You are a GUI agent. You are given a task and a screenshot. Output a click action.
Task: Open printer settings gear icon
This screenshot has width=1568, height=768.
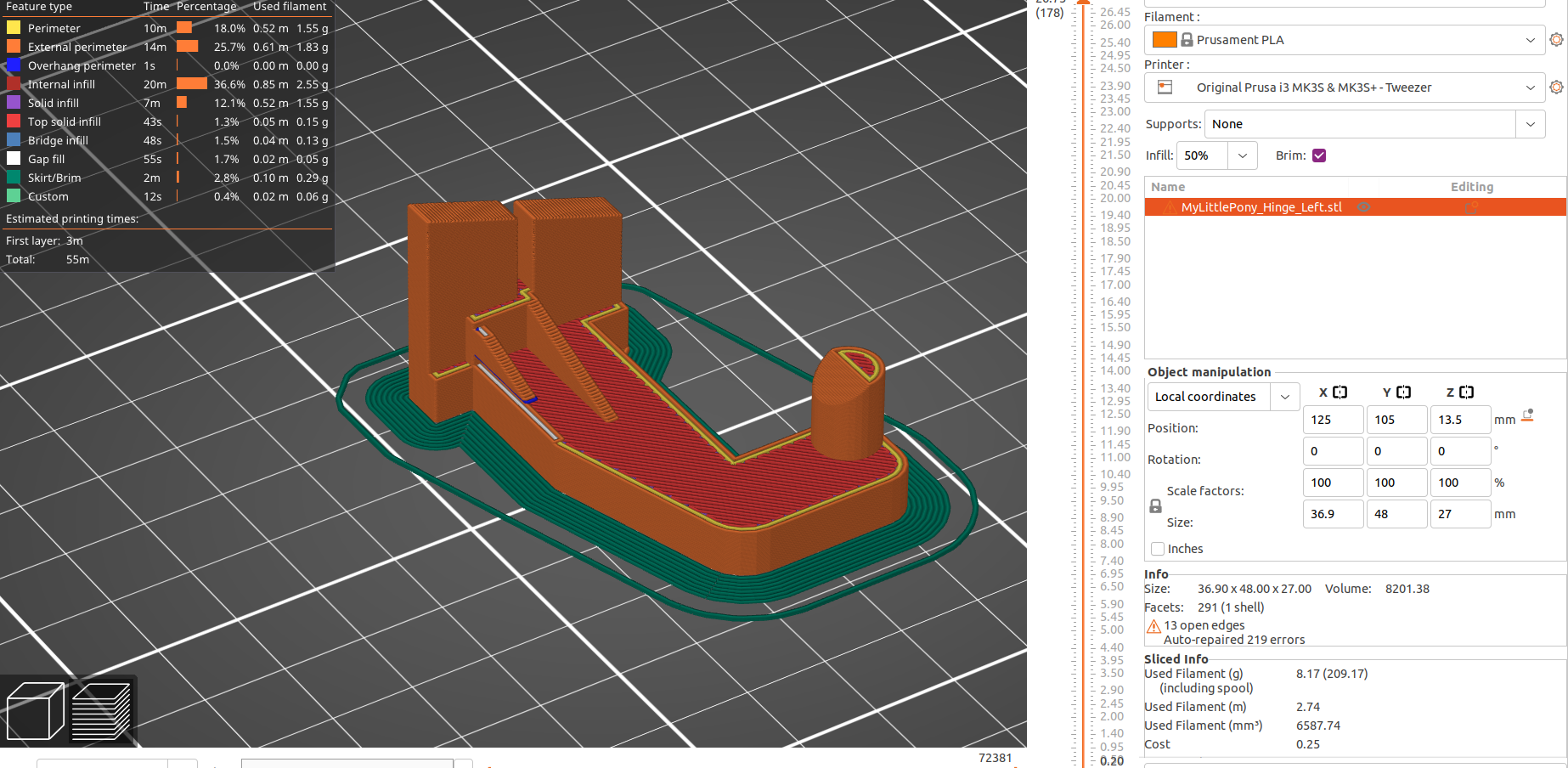point(1556,88)
